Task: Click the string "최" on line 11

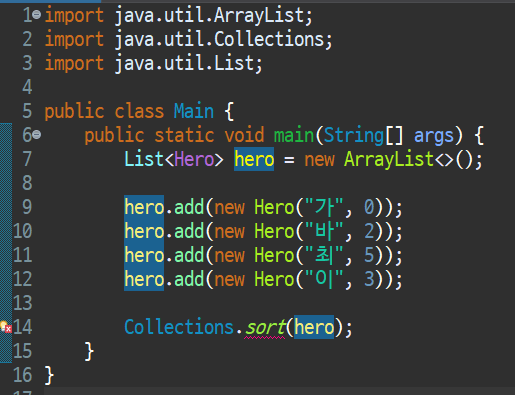Action: click(324, 255)
